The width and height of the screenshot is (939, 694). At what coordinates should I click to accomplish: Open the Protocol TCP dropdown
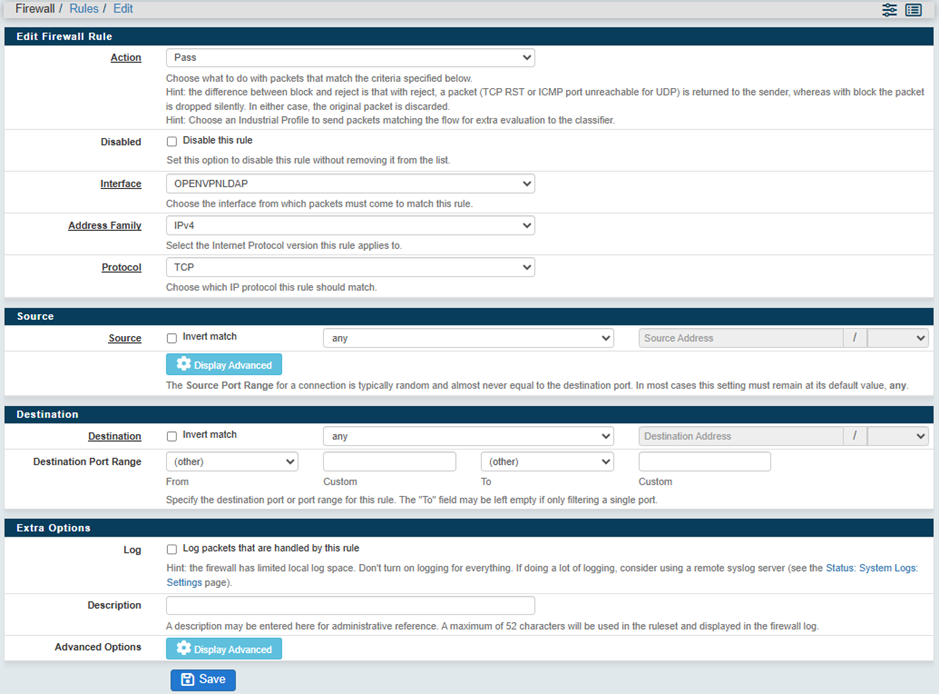point(350,268)
